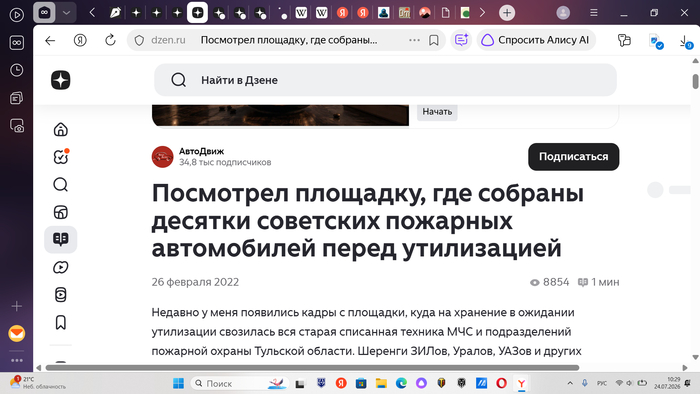Screen dimensions: 700x394
Task: Click the 1 мин reading time
Action: coord(599,282)
